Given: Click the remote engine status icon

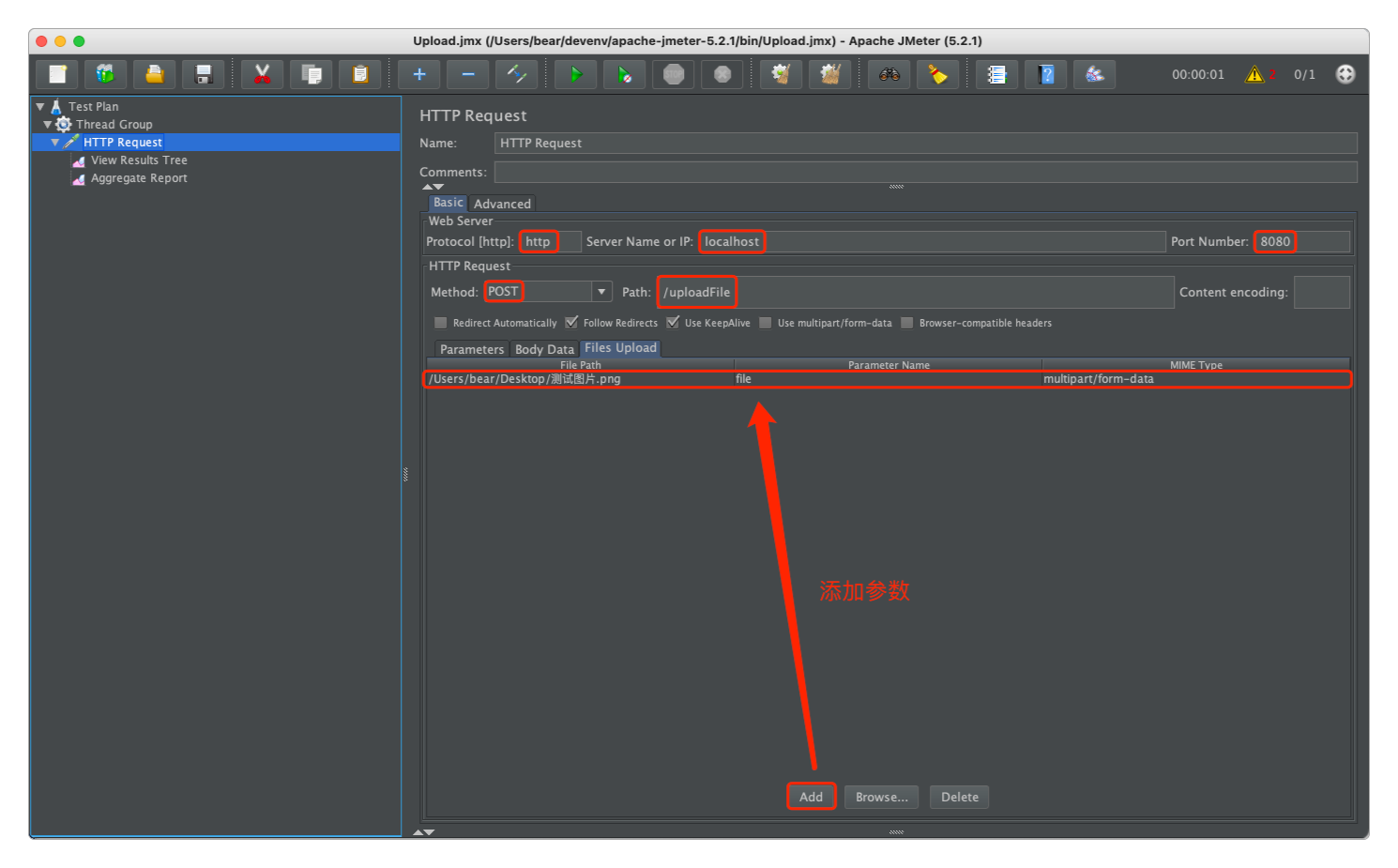Looking at the screenshot, I should tap(1345, 74).
